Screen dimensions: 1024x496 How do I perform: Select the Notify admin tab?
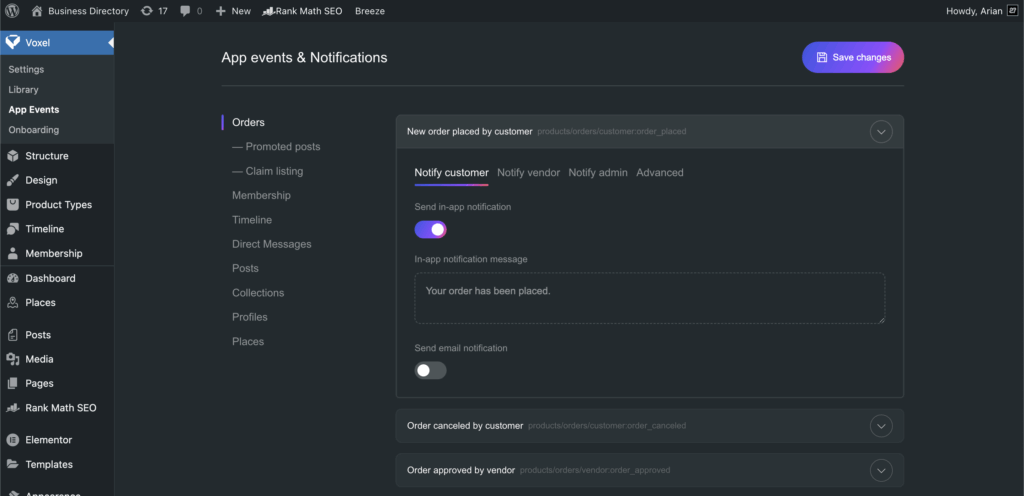tap(598, 173)
